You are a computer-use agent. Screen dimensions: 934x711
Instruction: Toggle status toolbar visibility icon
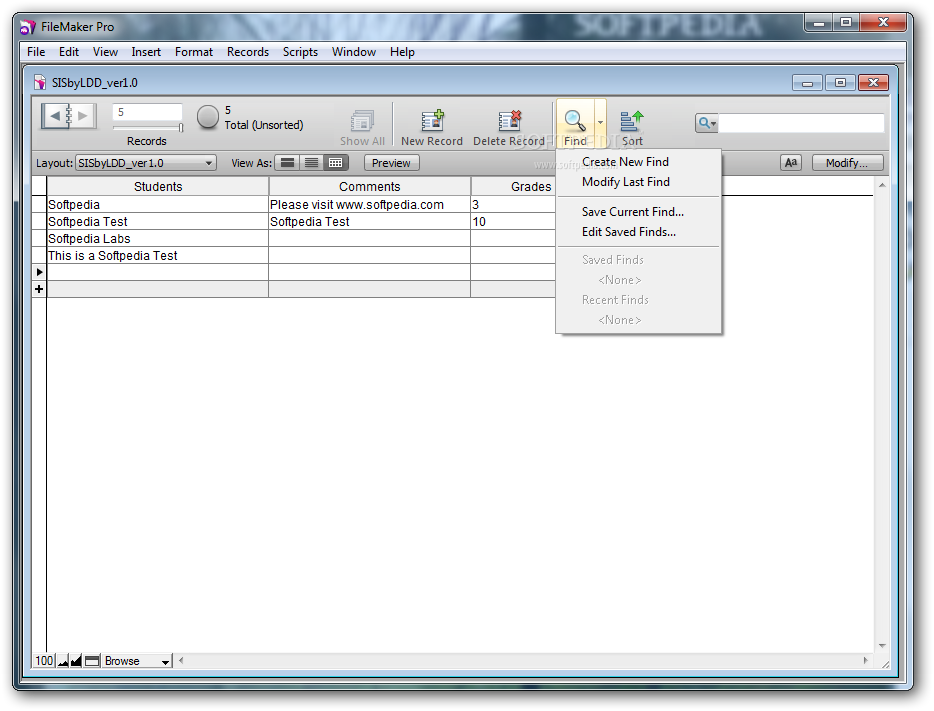92,661
